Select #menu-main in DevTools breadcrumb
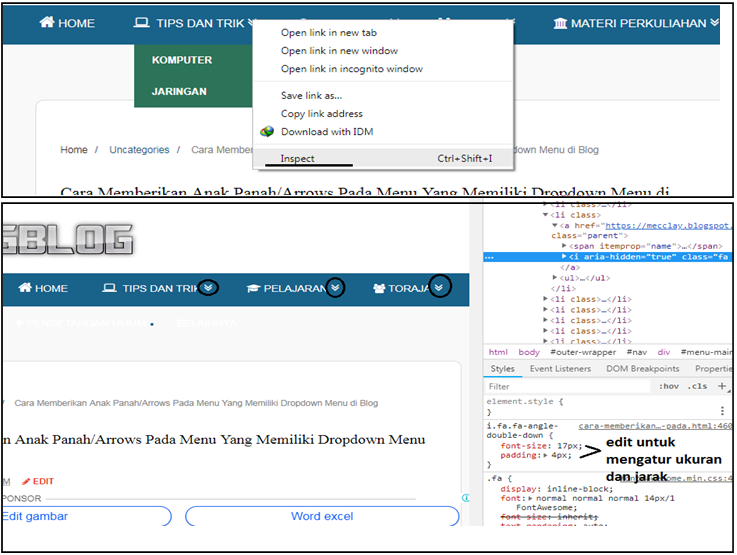This screenshot has height=555, width=737. coord(706,352)
